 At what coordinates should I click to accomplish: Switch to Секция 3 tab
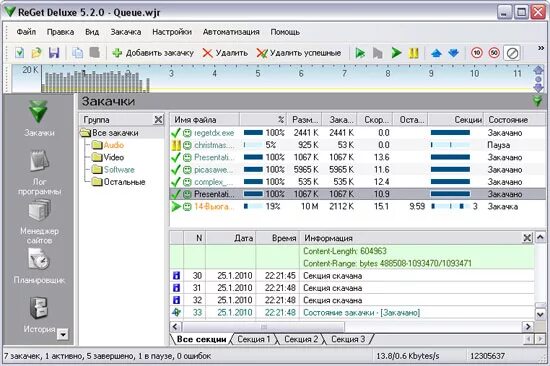pos(348,339)
